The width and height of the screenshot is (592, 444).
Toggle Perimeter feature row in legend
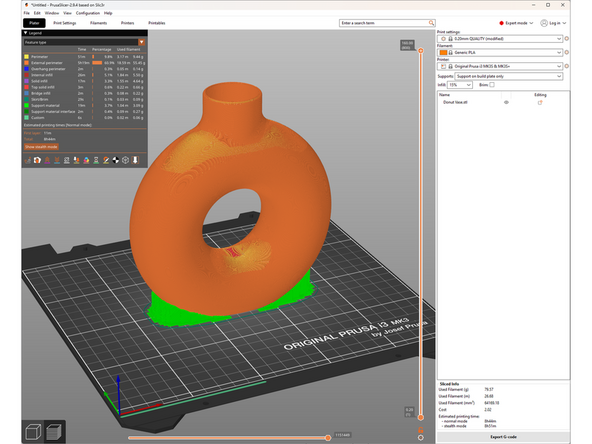point(85,57)
